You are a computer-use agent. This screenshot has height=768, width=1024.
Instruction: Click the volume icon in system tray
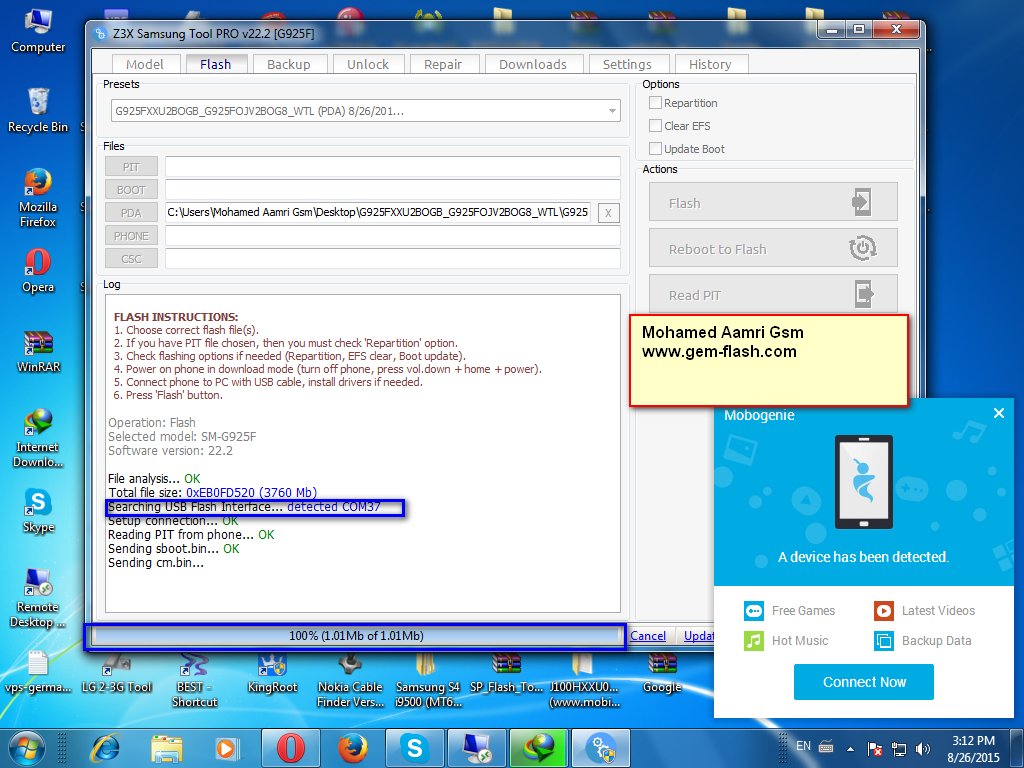923,748
